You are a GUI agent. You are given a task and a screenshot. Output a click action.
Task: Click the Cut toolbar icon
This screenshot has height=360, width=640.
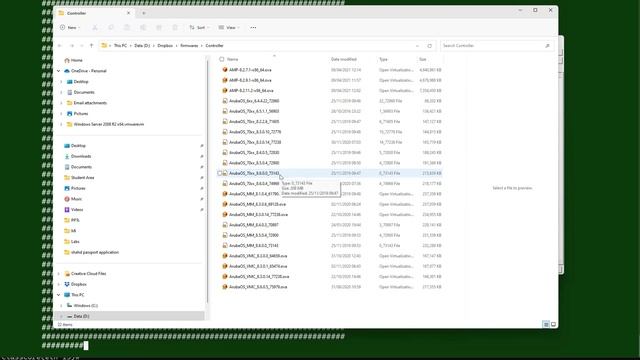(x=95, y=27)
